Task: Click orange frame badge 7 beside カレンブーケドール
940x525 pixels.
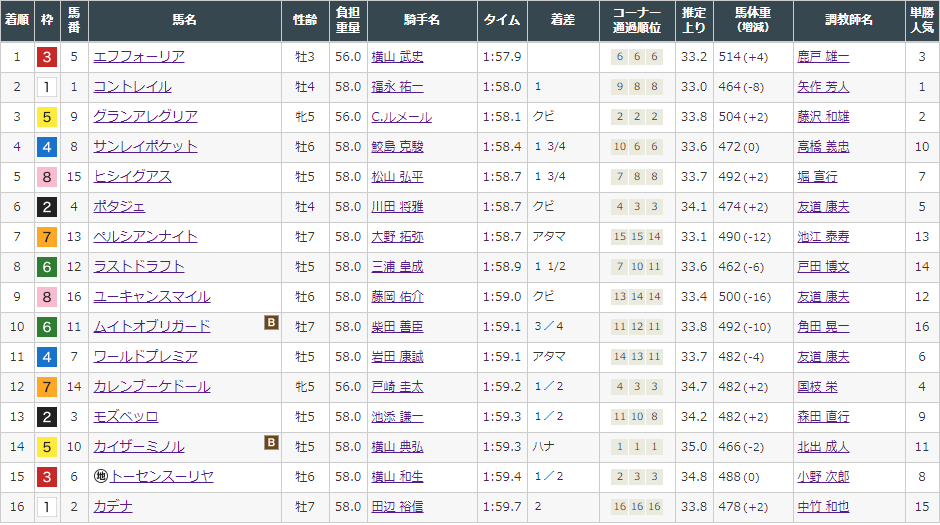Action: coord(47,387)
